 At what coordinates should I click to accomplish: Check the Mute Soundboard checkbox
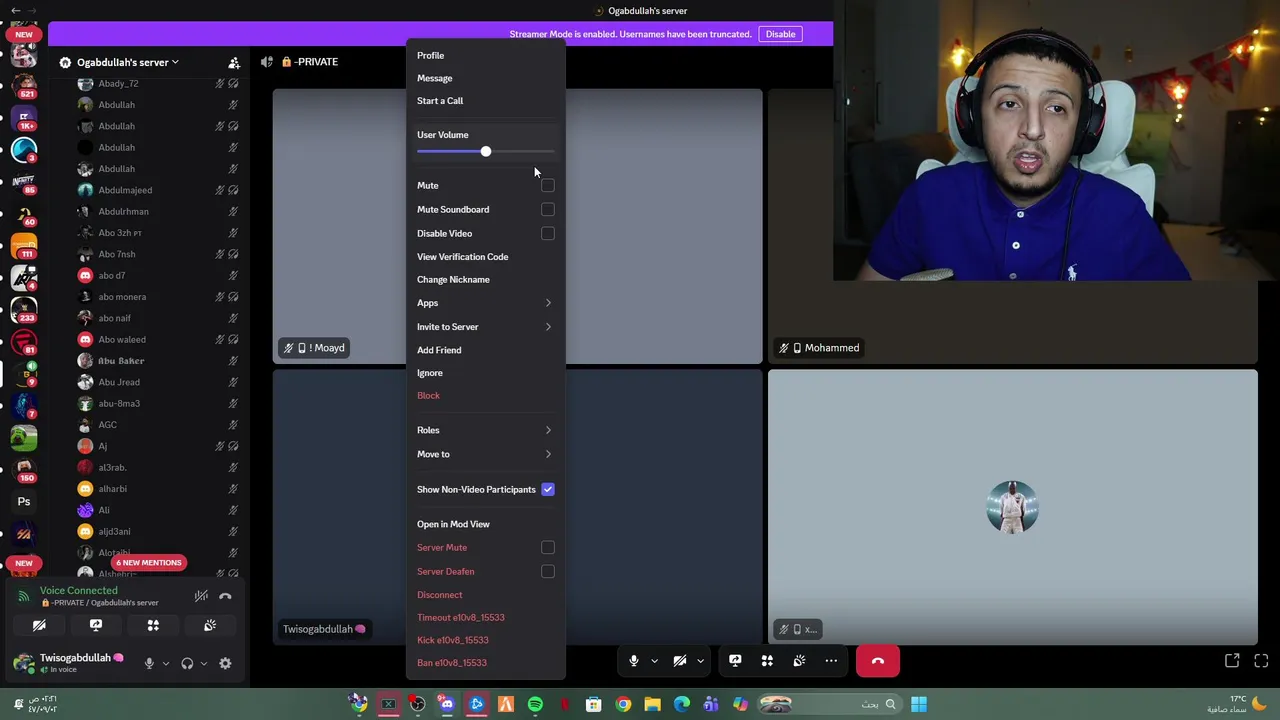548,210
